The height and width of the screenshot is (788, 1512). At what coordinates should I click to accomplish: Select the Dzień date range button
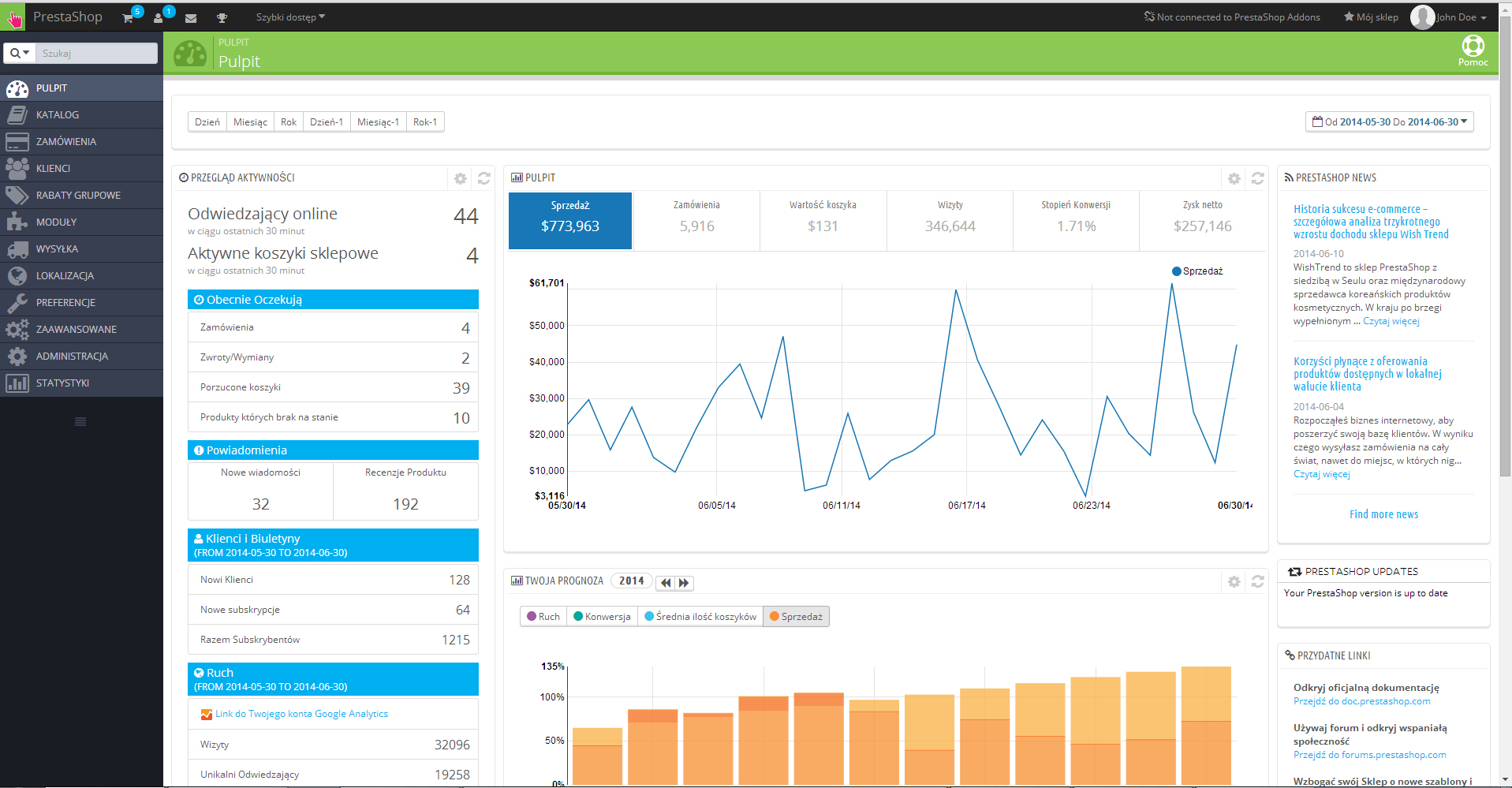pos(207,122)
